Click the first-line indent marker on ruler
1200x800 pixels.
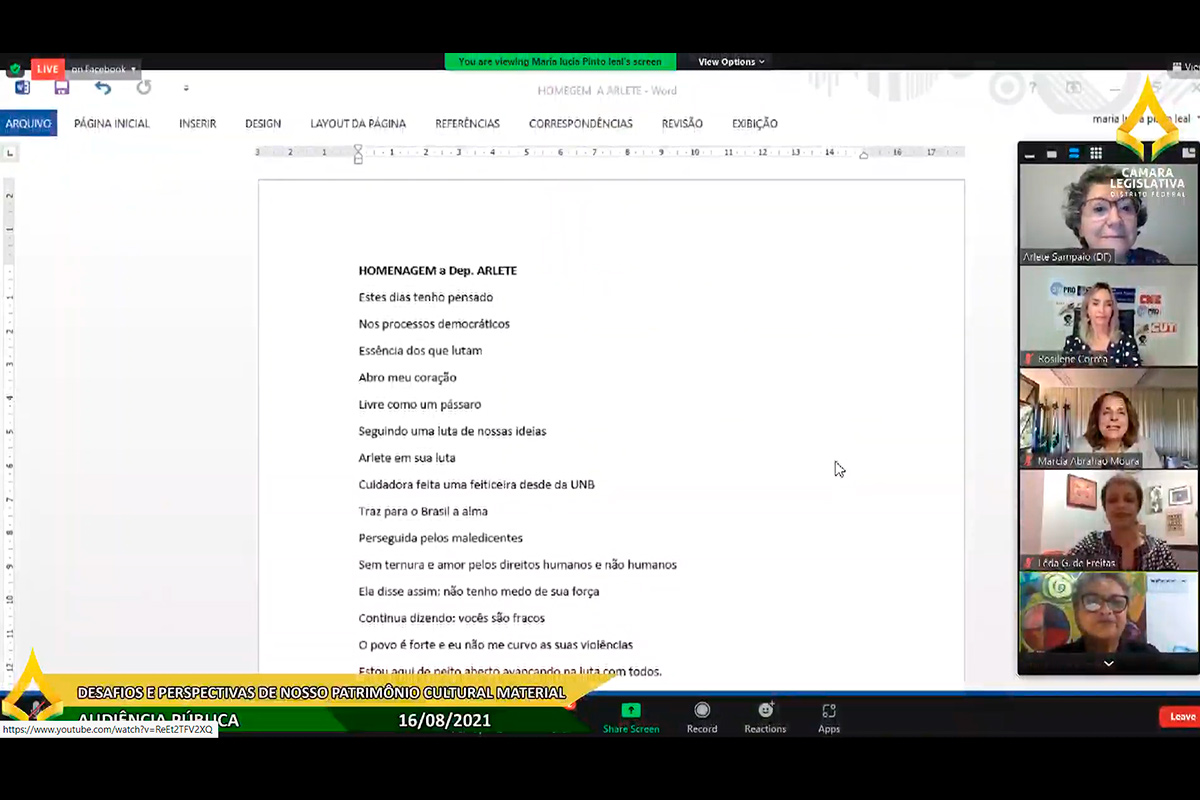[x=358, y=149]
